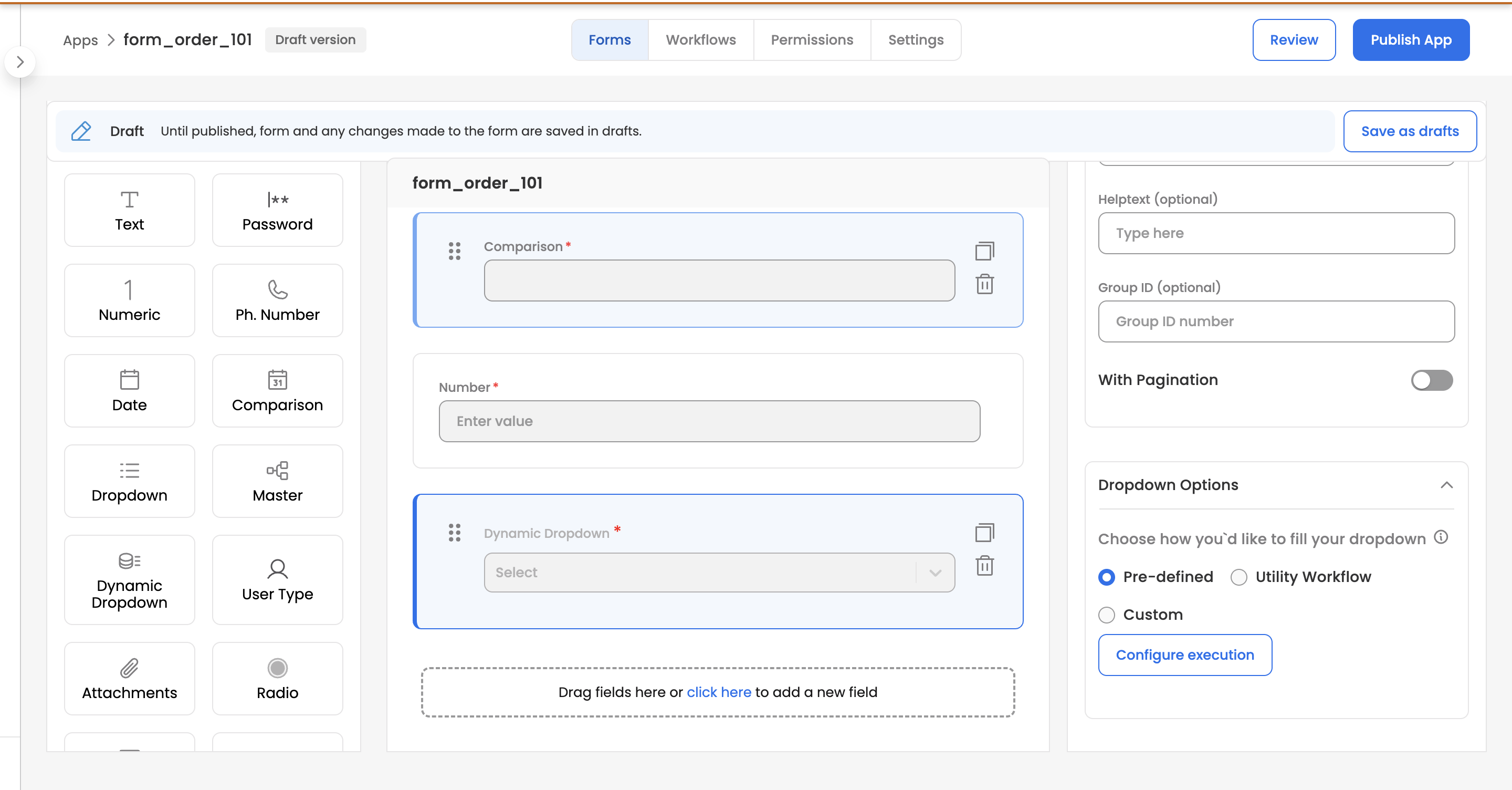Screen dimensions: 1512x790
Task: Click the Dynamic Dropdown drag handle
Action: pyautogui.click(x=454, y=532)
